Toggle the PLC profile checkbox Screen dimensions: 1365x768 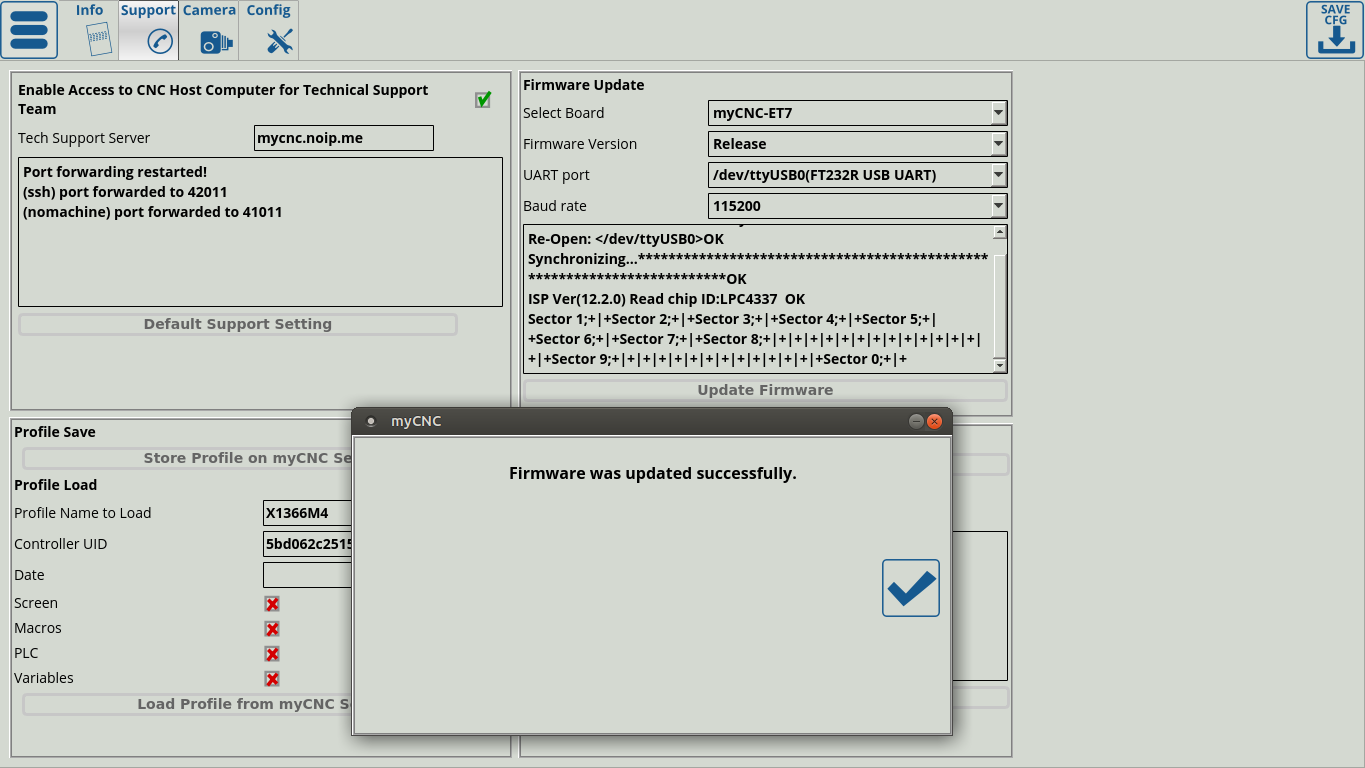click(x=272, y=654)
